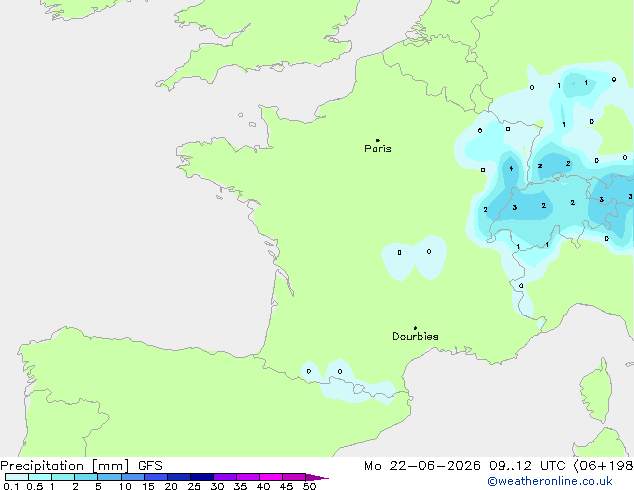Select the dot marker above Dourbies label

[x=415, y=328]
